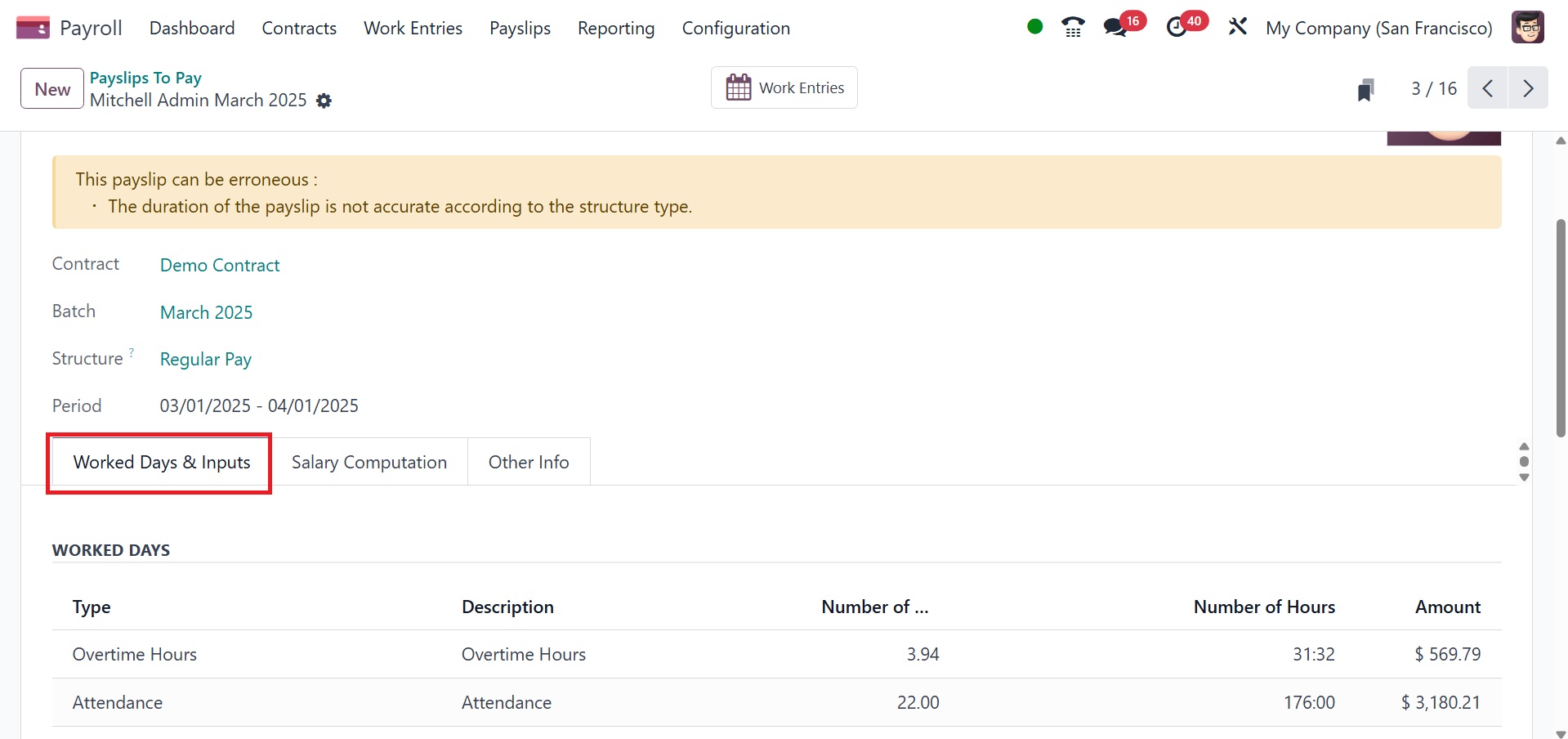Switch to the Other Info tab
The height and width of the screenshot is (739, 1568).
coord(529,462)
